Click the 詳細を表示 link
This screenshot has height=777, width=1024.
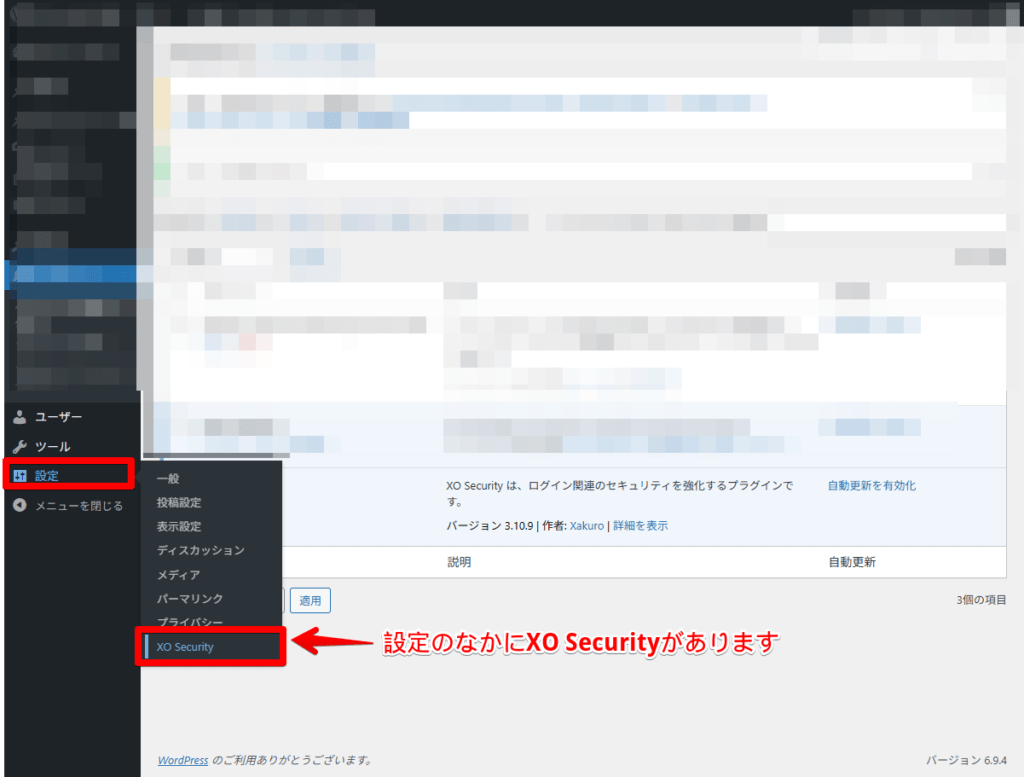tap(641, 526)
